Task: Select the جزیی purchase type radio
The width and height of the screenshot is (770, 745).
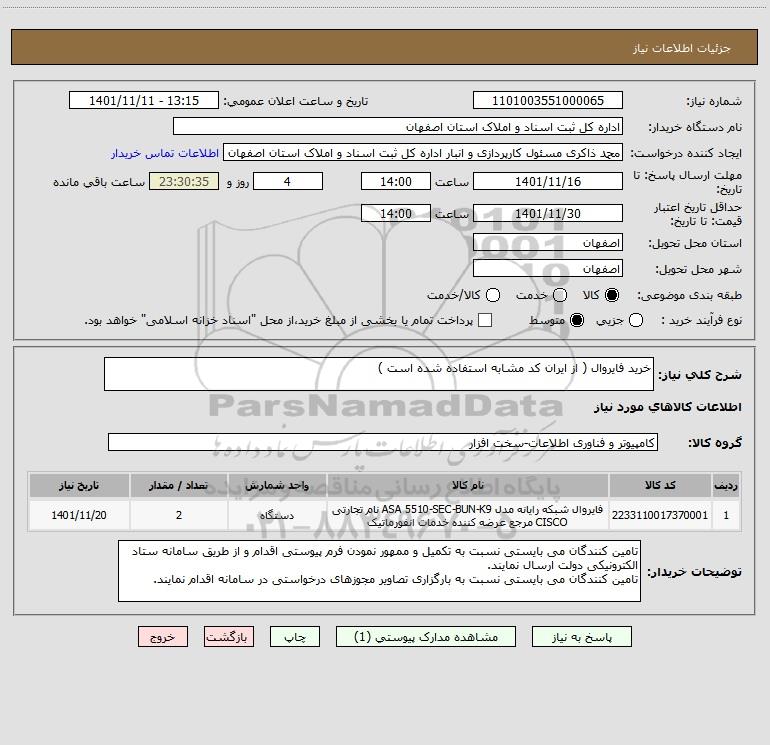Action: [x=636, y=320]
